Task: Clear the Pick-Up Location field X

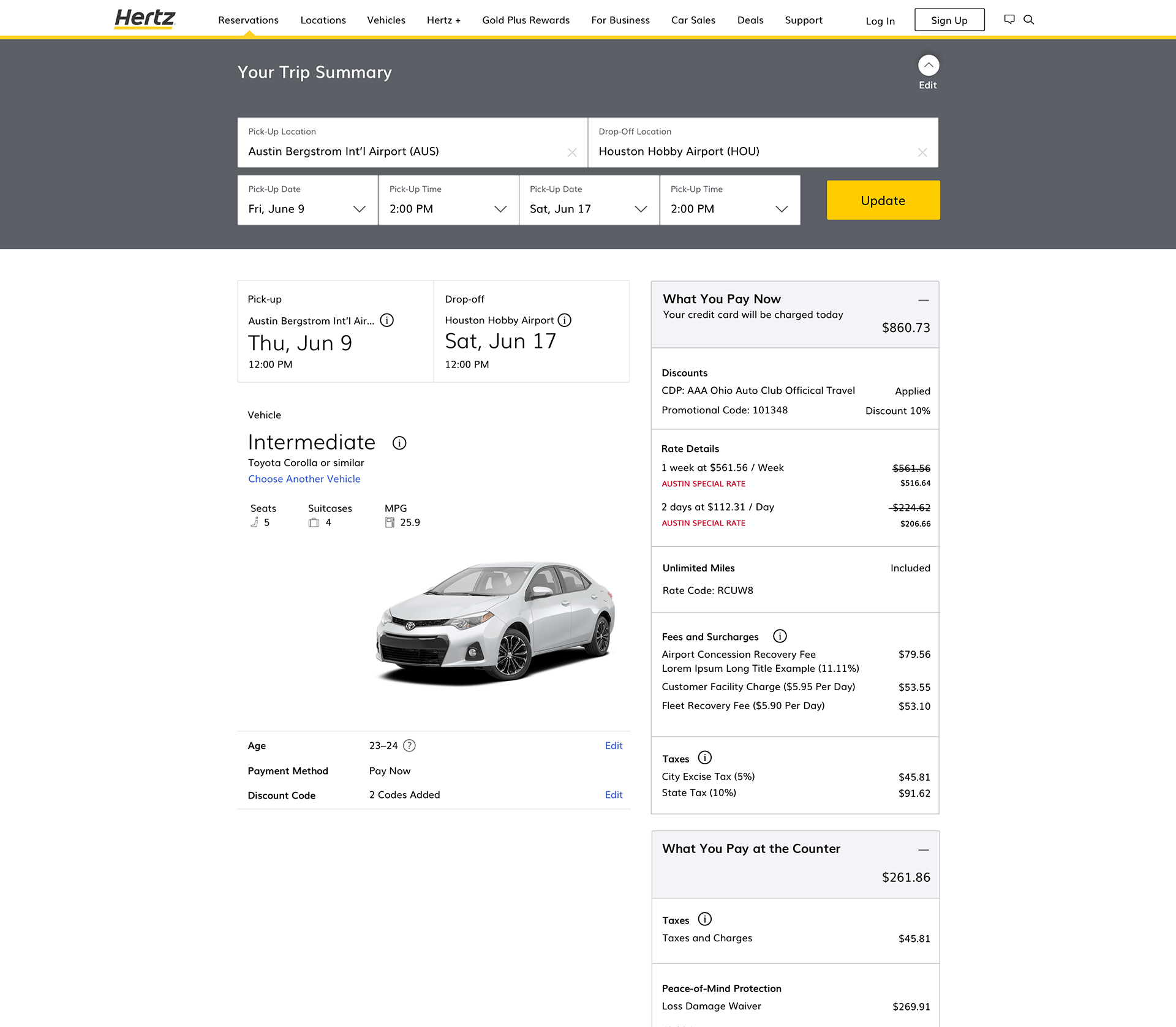Action: coord(572,152)
